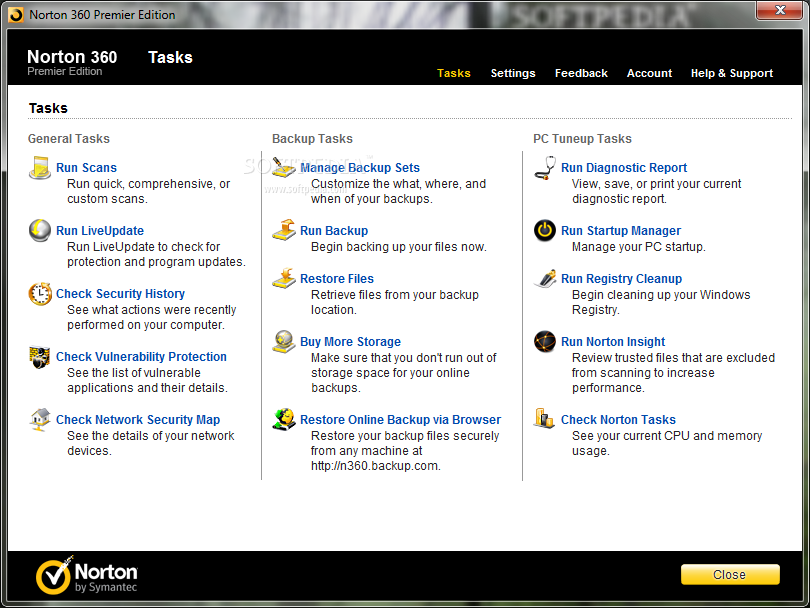Click the Check Network Security Map house icon

[40, 419]
